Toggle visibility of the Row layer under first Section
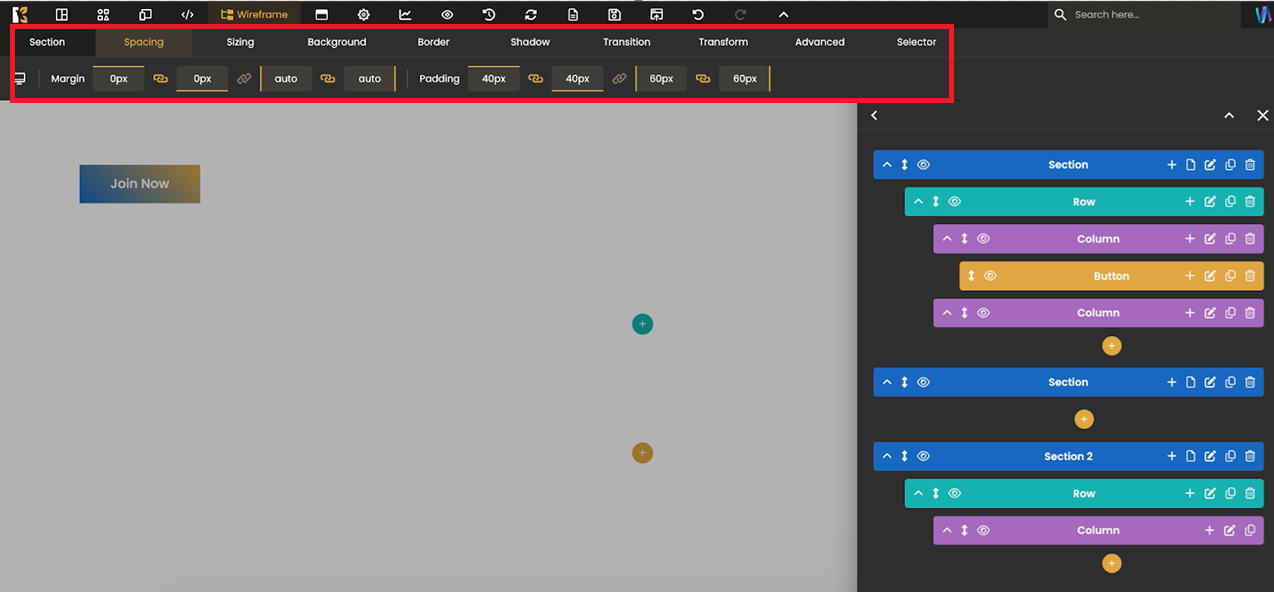1274x592 pixels. [x=954, y=202]
